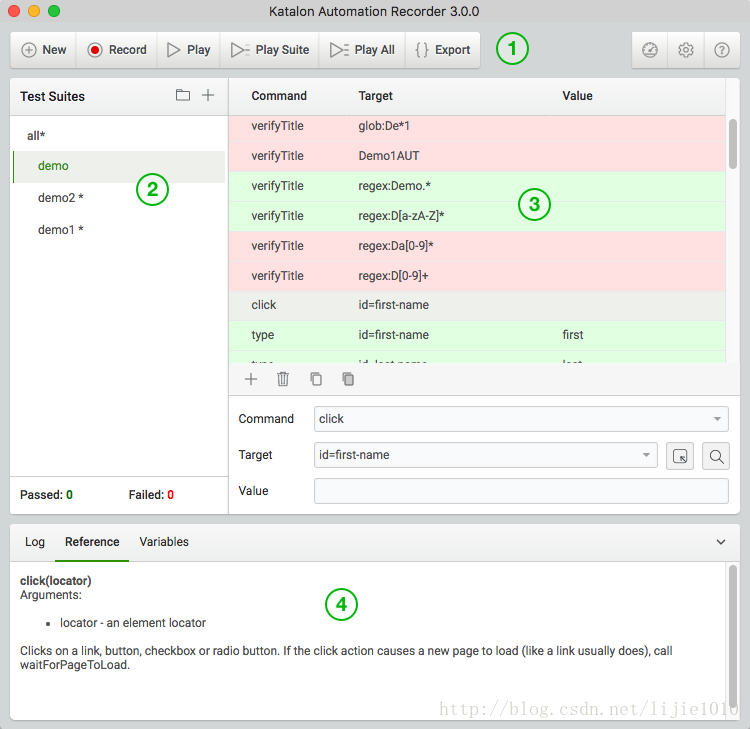
Task: Delete the selected command with trash icon
Action: pos(283,379)
